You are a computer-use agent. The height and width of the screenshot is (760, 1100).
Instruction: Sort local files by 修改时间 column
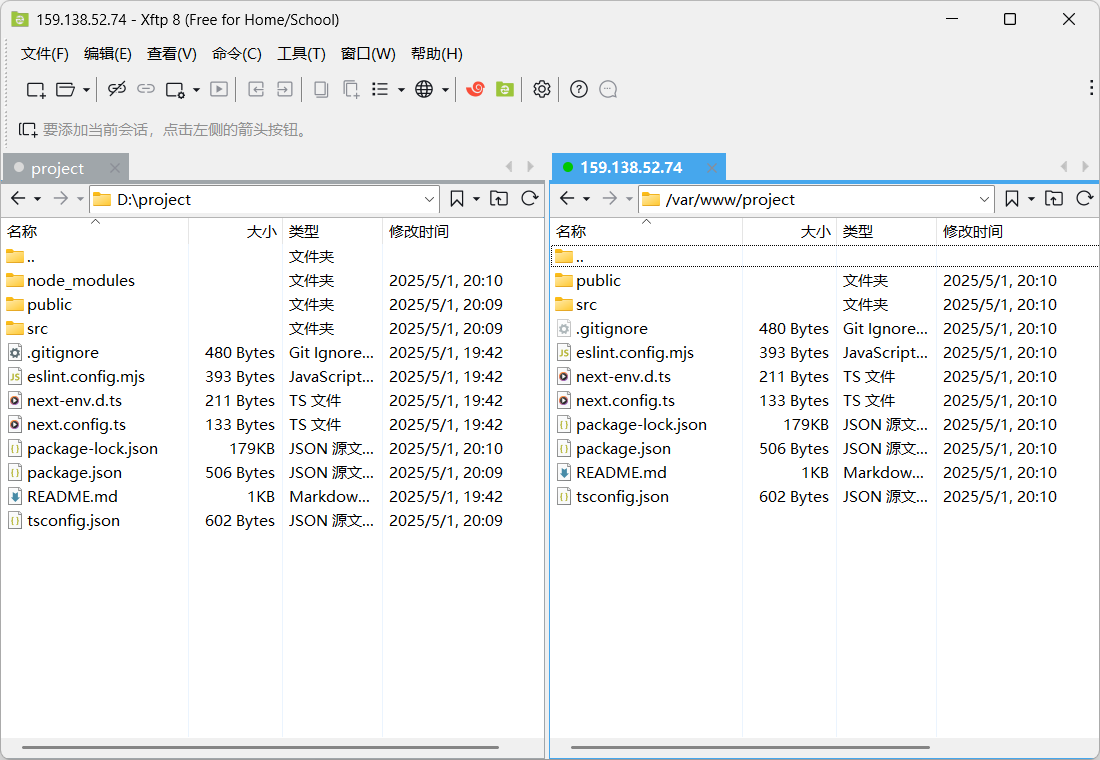click(x=463, y=232)
